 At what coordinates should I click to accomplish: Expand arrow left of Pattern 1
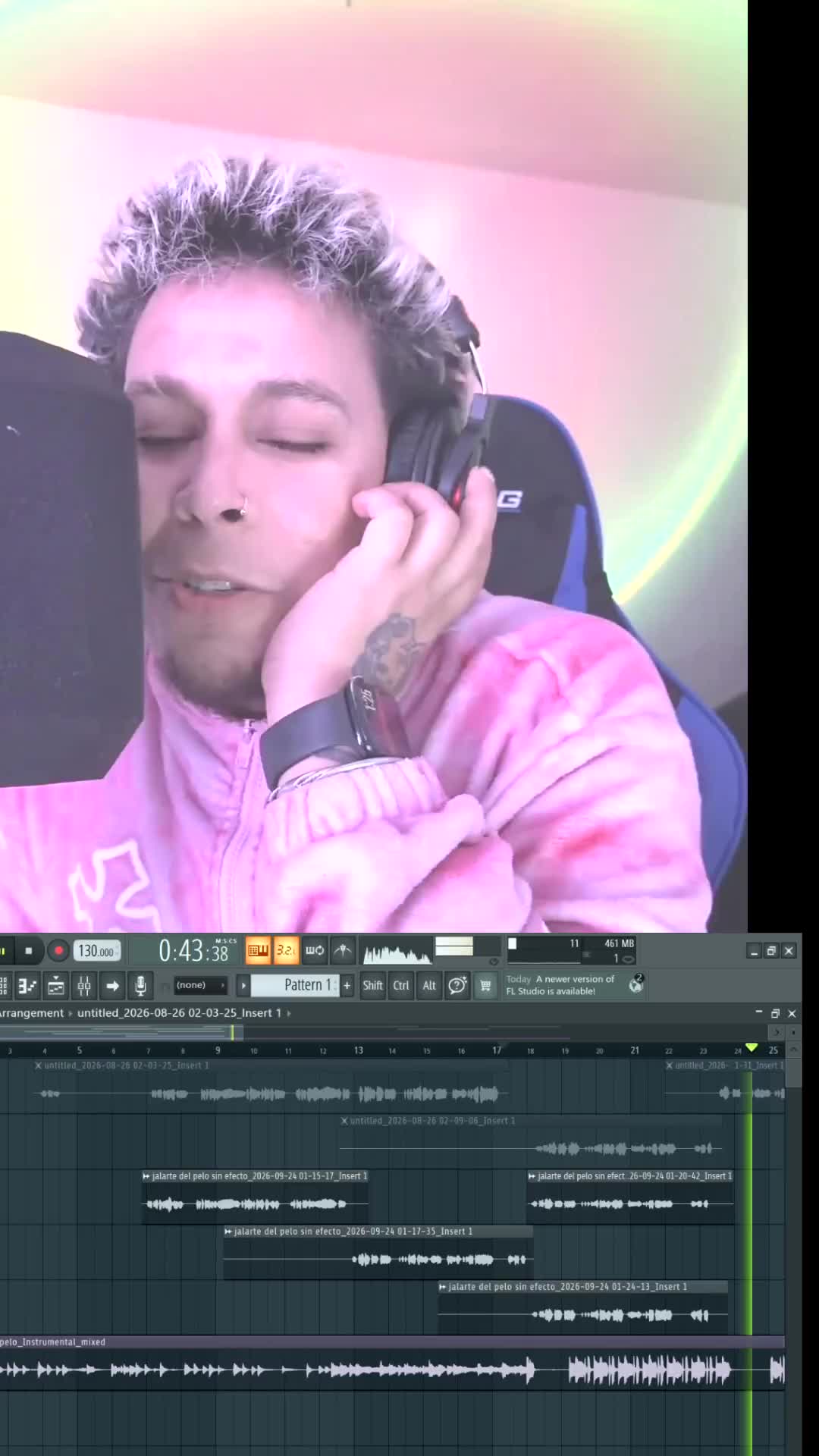click(x=243, y=985)
